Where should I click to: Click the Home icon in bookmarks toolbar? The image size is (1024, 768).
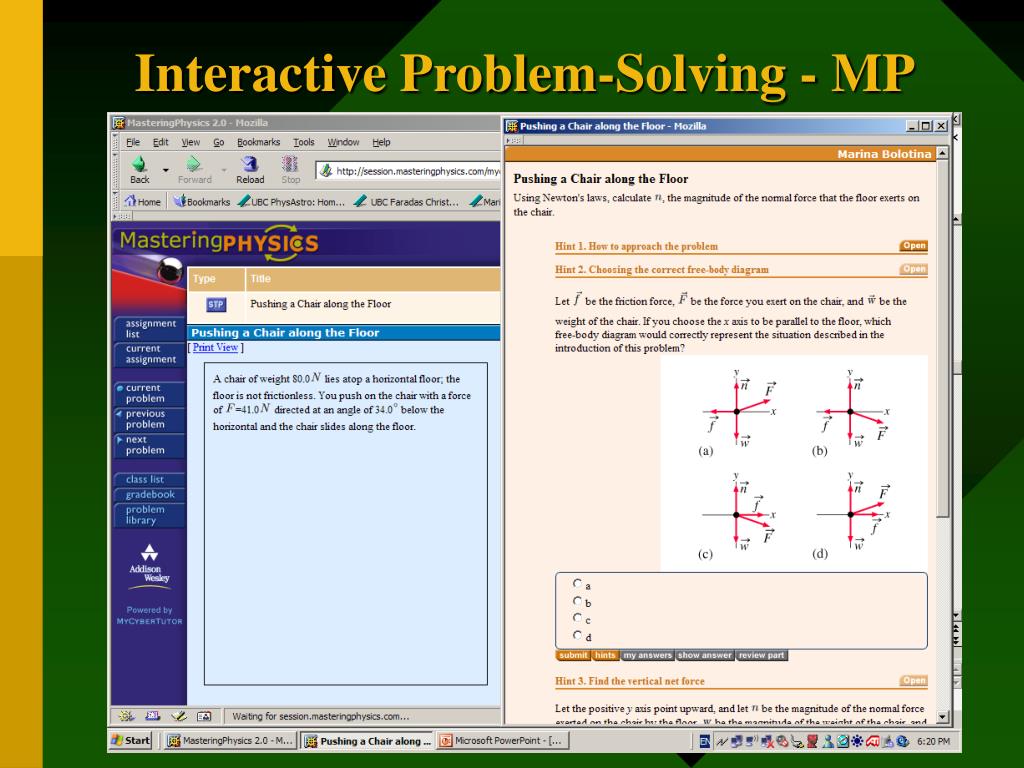pos(131,201)
